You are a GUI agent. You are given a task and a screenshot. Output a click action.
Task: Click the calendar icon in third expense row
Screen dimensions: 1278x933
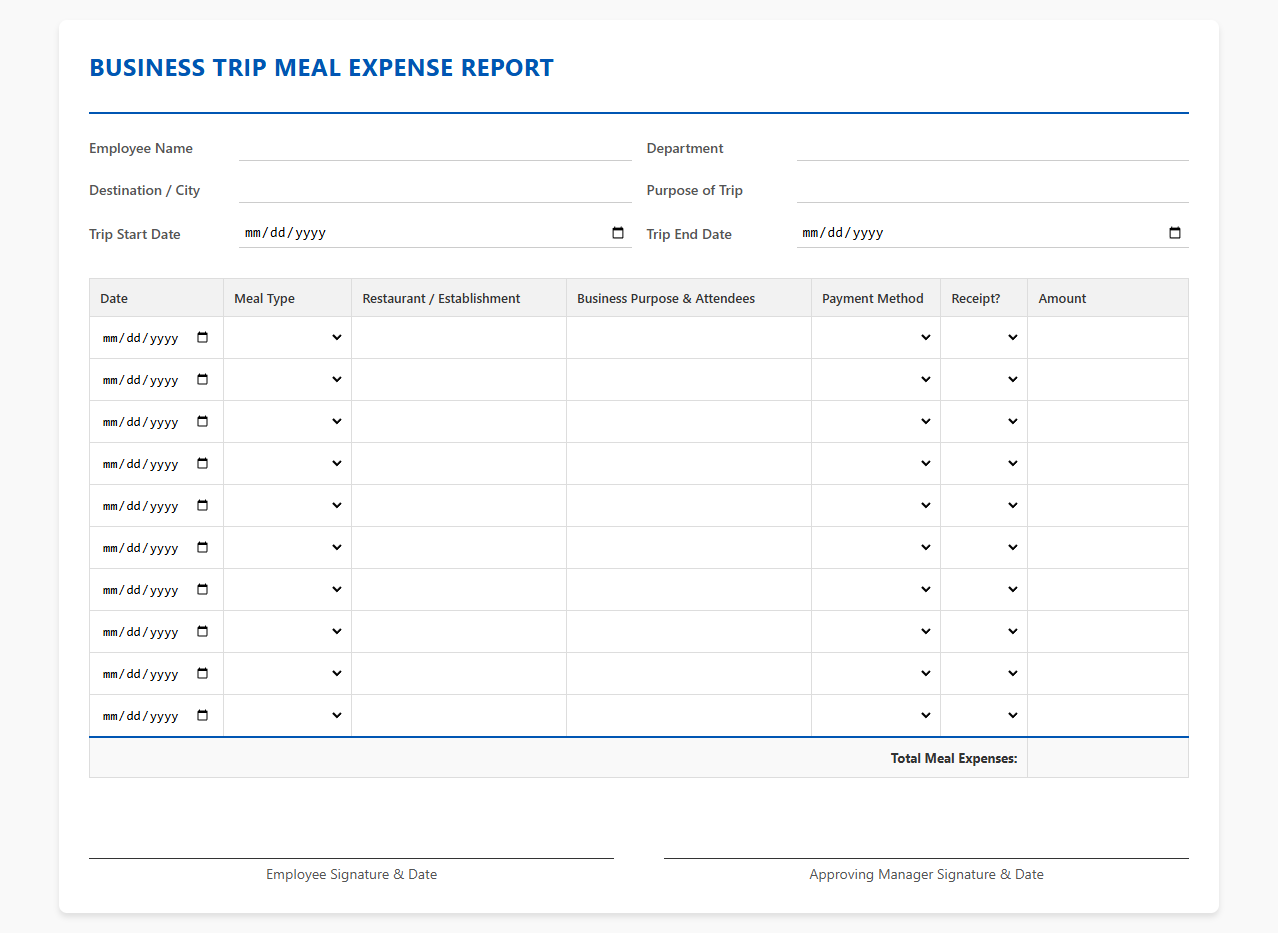click(x=203, y=422)
